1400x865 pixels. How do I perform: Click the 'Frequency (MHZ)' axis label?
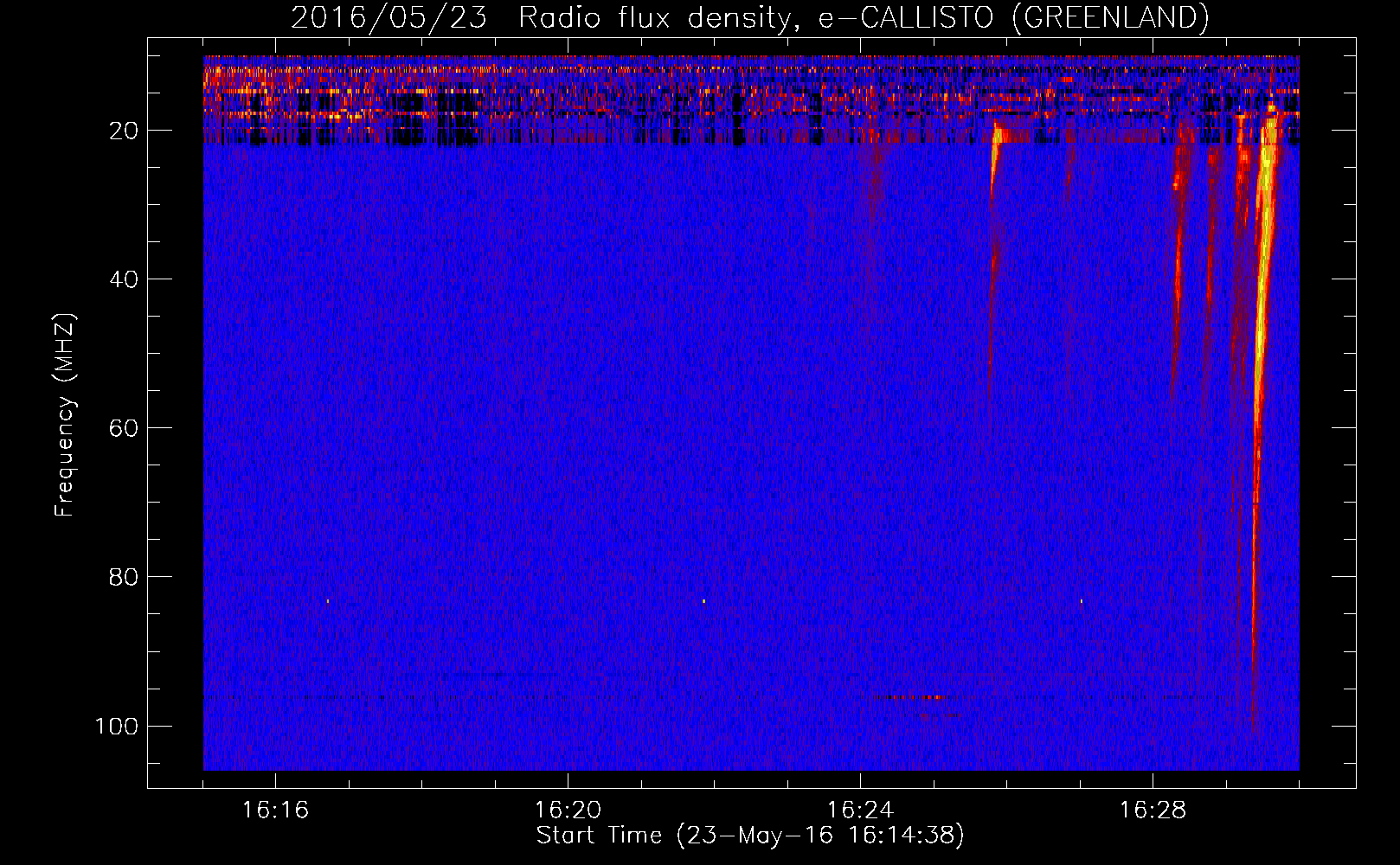click(x=65, y=415)
